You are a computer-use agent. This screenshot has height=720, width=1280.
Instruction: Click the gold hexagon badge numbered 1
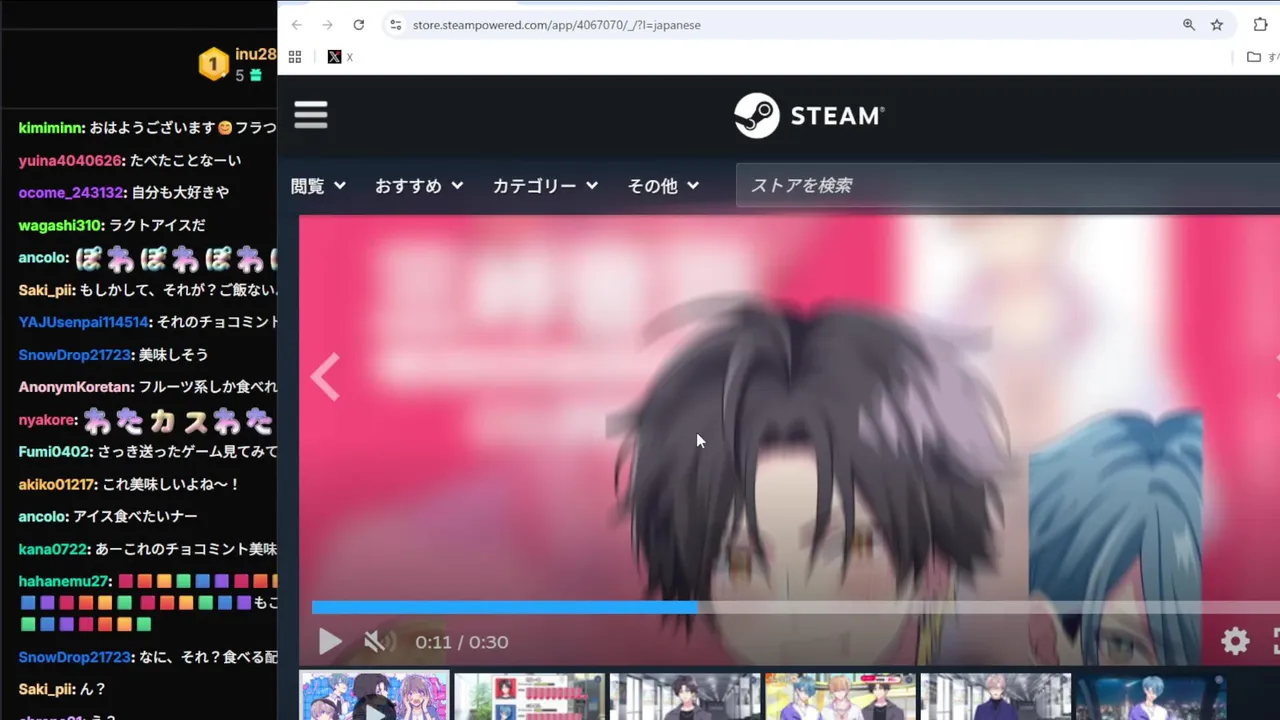pyautogui.click(x=213, y=65)
